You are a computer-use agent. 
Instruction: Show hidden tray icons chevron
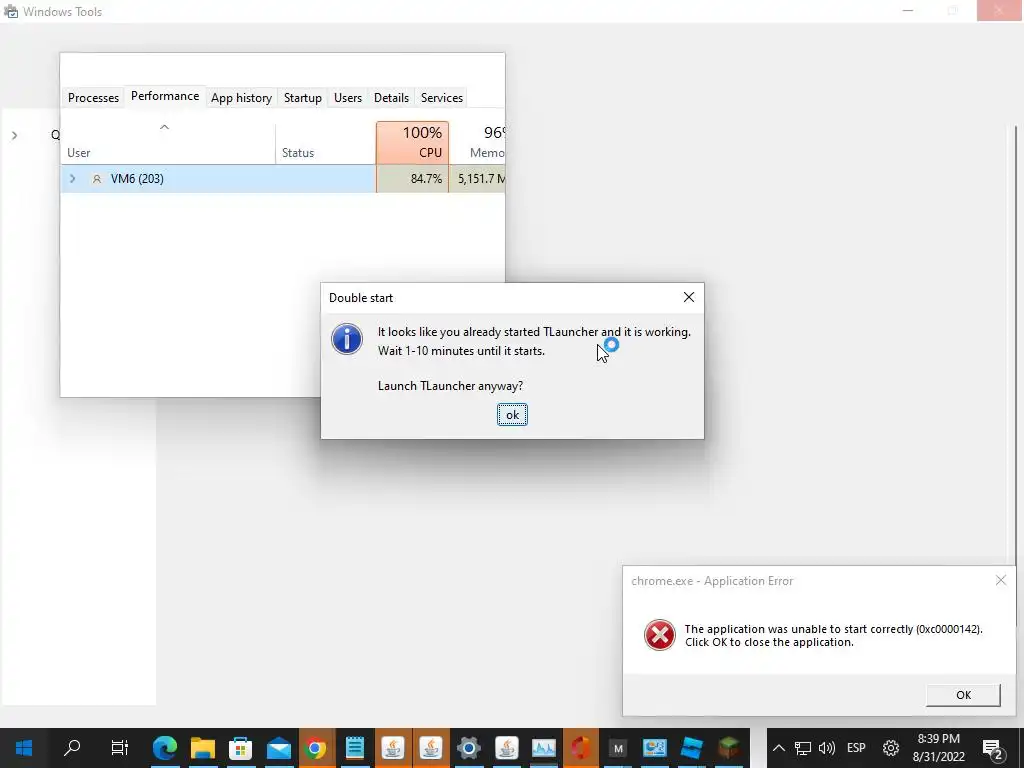tap(778, 748)
